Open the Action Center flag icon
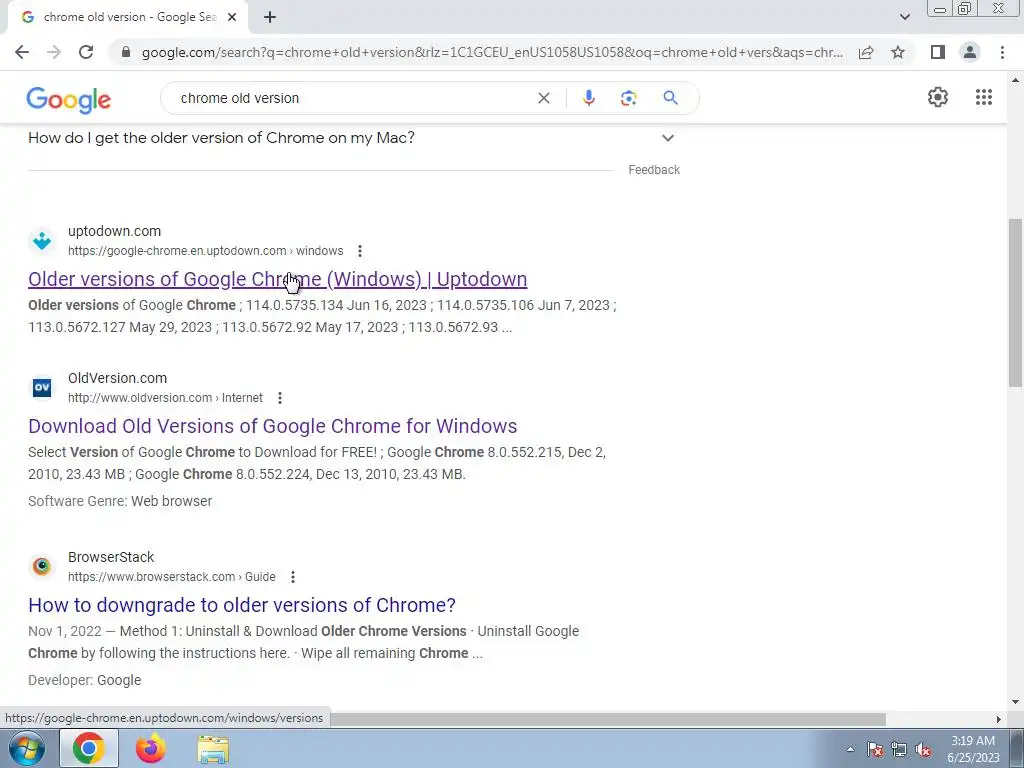The width and height of the screenshot is (1024, 768). click(x=875, y=749)
